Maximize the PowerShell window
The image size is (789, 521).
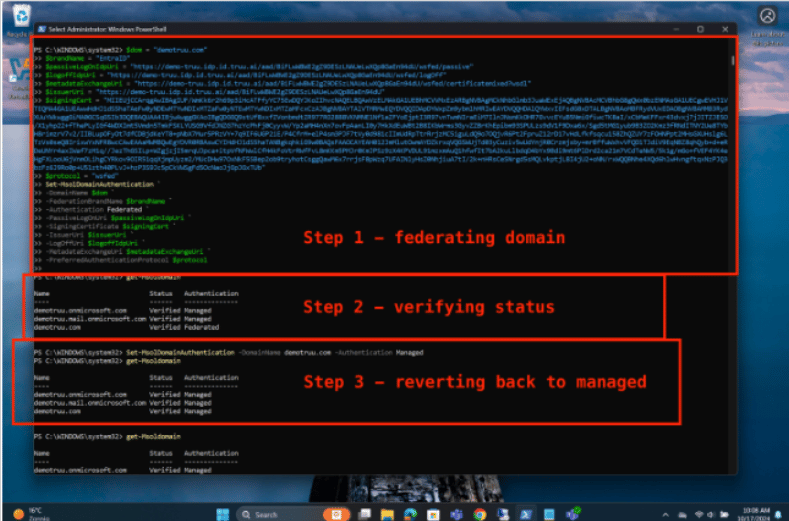pyautogui.click(x=700, y=29)
